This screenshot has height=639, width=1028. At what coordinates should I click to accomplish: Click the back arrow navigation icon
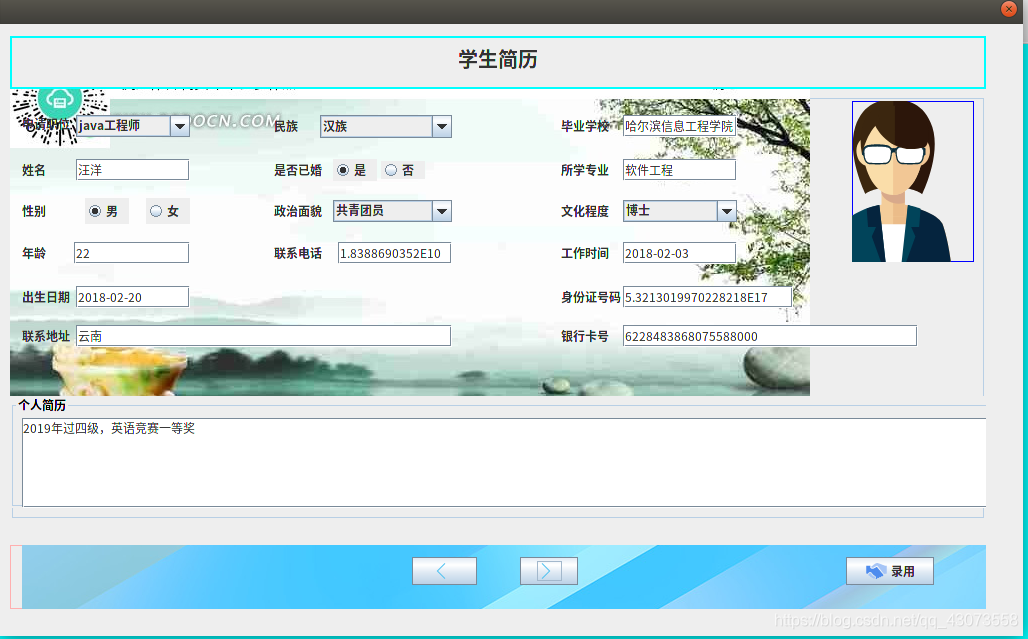click(444, 570)
